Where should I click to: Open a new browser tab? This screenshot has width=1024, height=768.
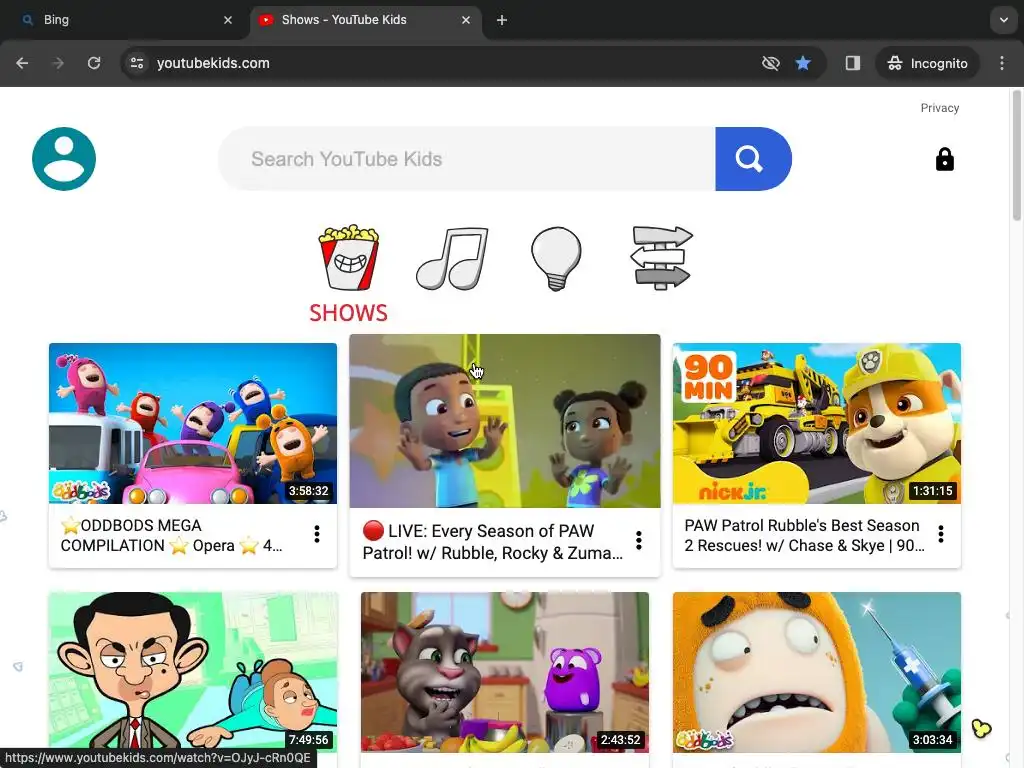(502, 20)
